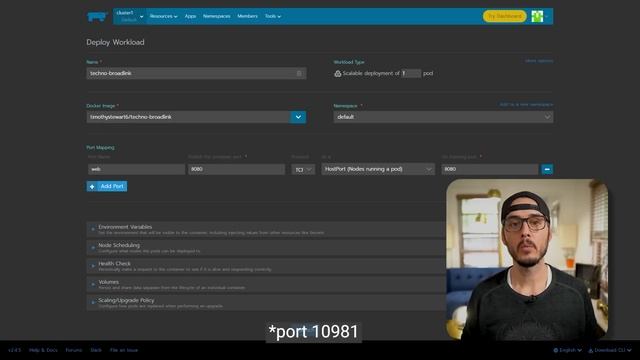This screenshot has height=360, width=640.
Task: Click the pod count input field
Action: (x=411, y=73)
